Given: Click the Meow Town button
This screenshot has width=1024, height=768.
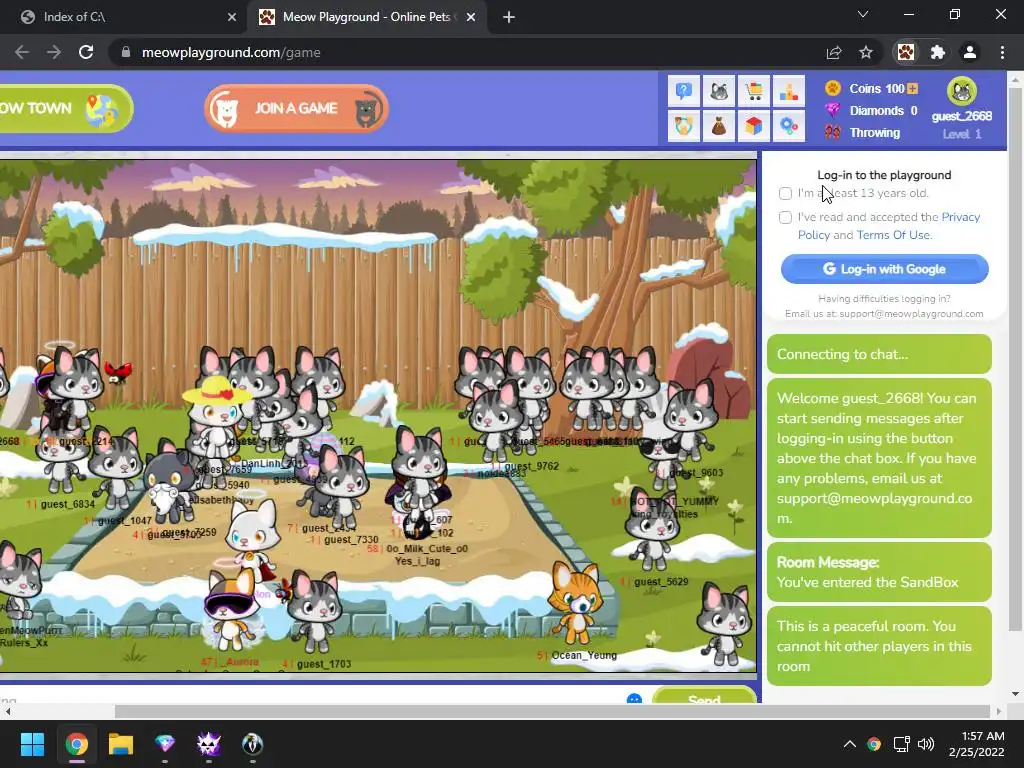Looking at the screenshot, I should [65, 108].
